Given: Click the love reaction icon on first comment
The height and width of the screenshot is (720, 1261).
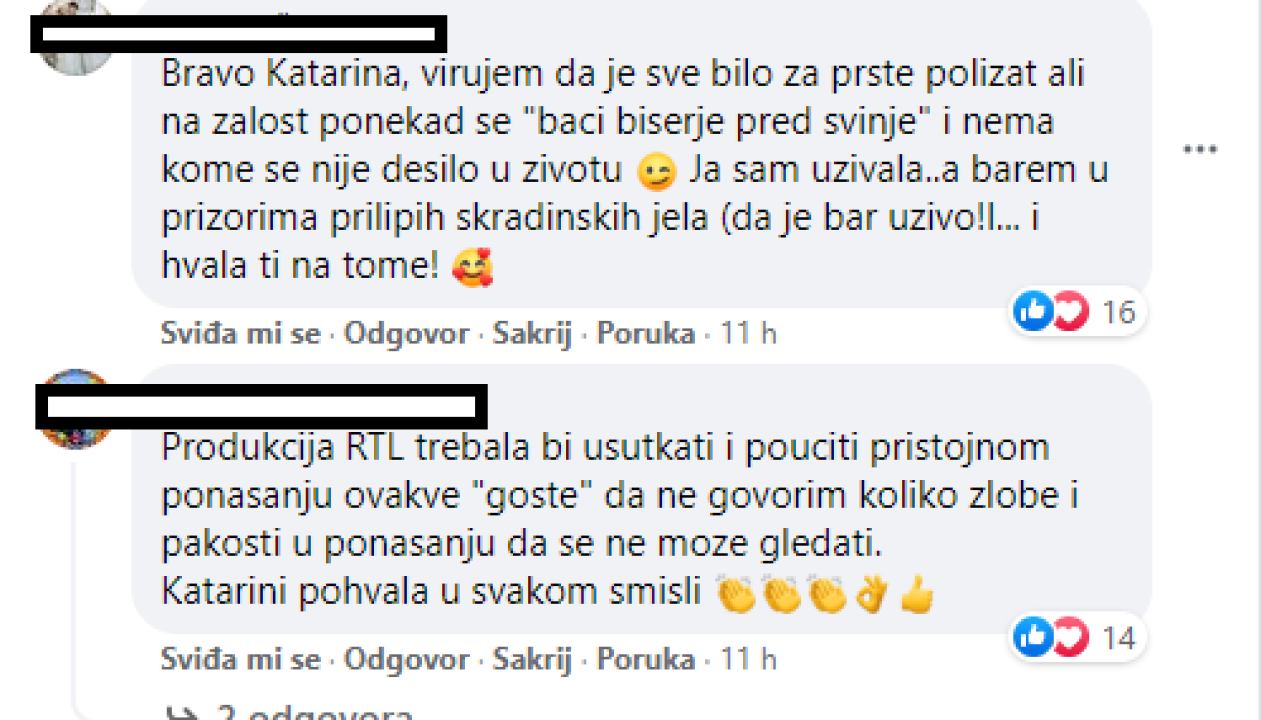Looking at the screenshot, I should click(1069, 311).
